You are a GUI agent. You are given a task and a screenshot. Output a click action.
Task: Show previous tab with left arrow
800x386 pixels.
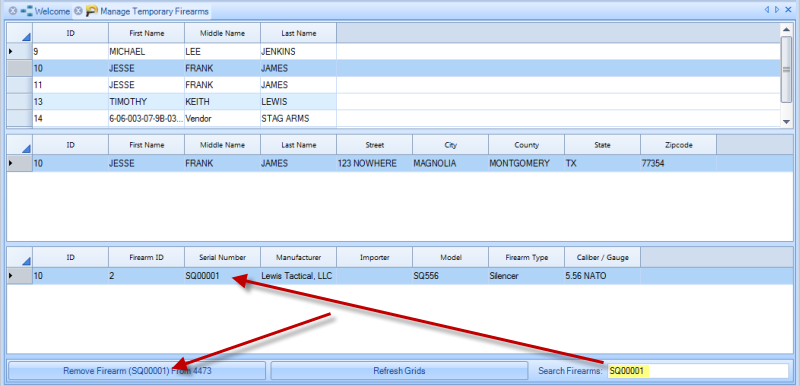(766, 10)
